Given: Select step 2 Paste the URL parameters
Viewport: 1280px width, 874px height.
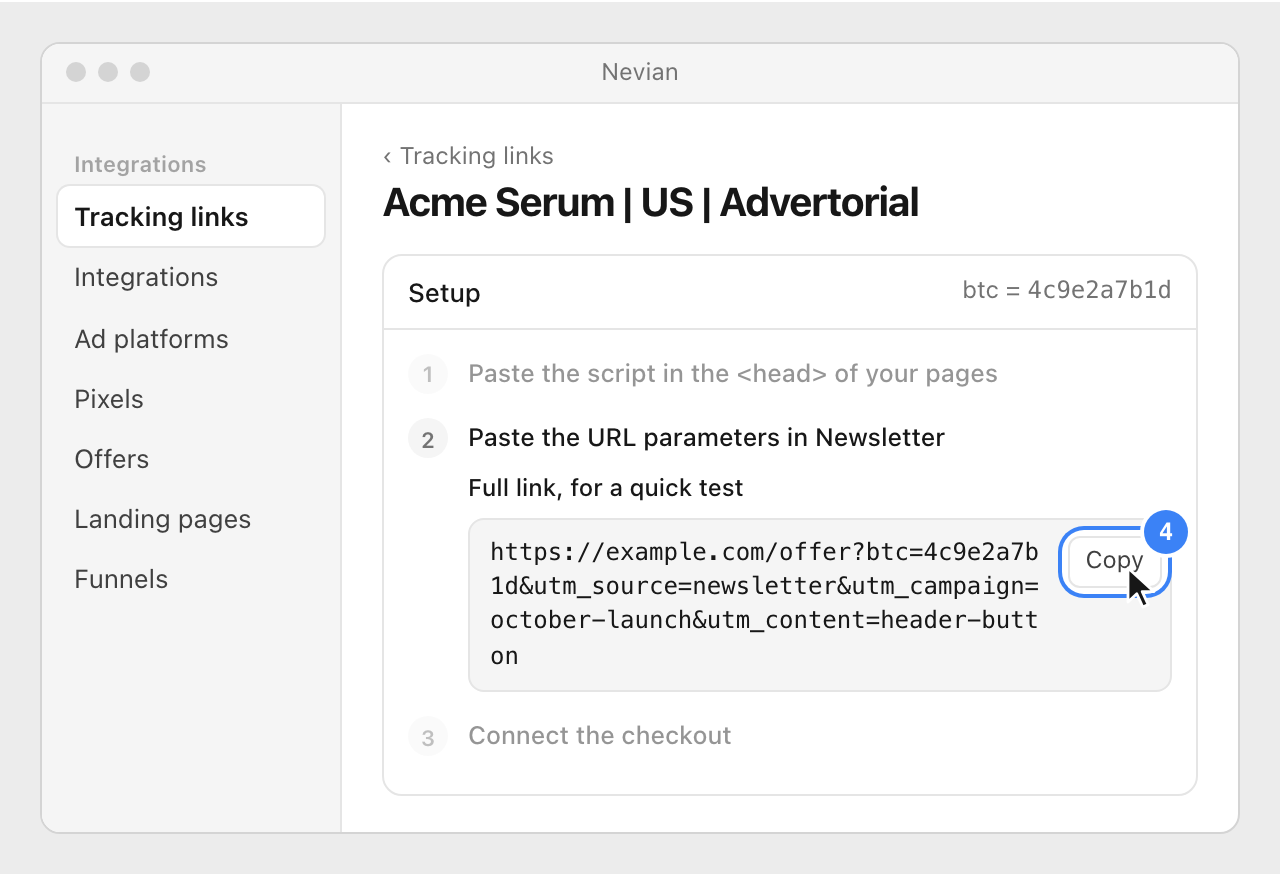Looking at the screenshot, I should (706, 437).
